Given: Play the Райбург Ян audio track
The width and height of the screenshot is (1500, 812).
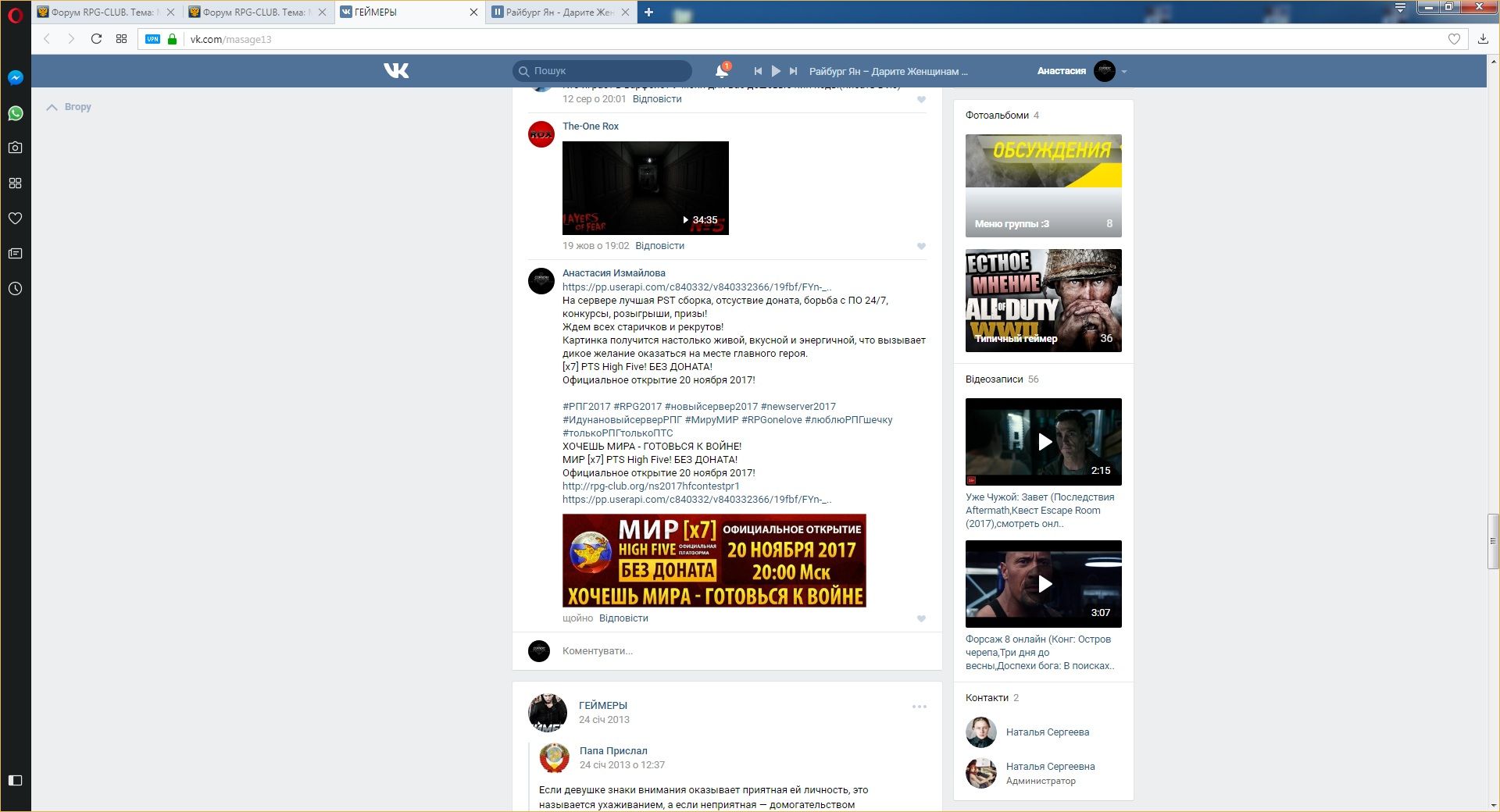Looking at the screenshot, I should click(776, 71).
